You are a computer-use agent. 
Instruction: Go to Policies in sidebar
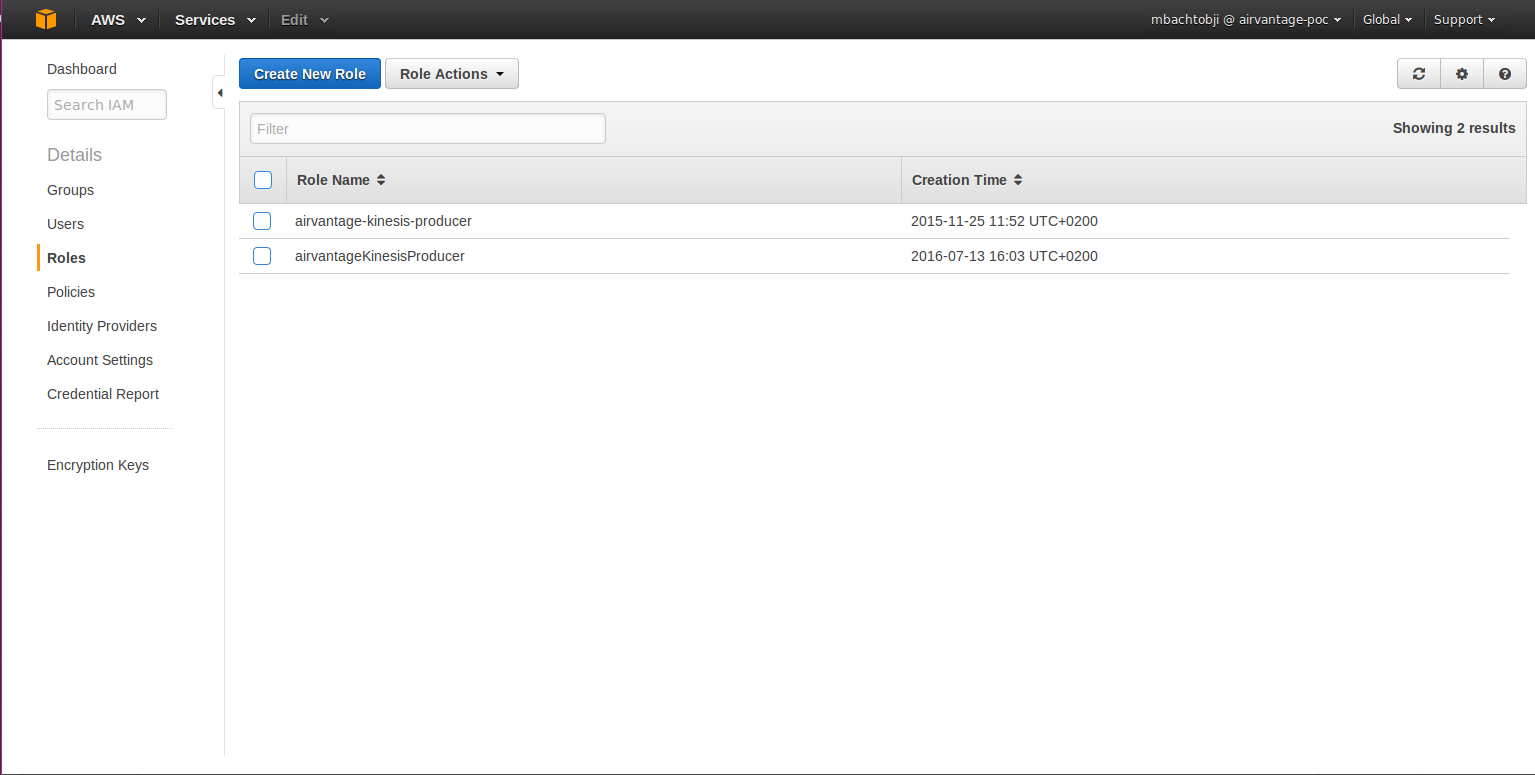click(71, 292)
